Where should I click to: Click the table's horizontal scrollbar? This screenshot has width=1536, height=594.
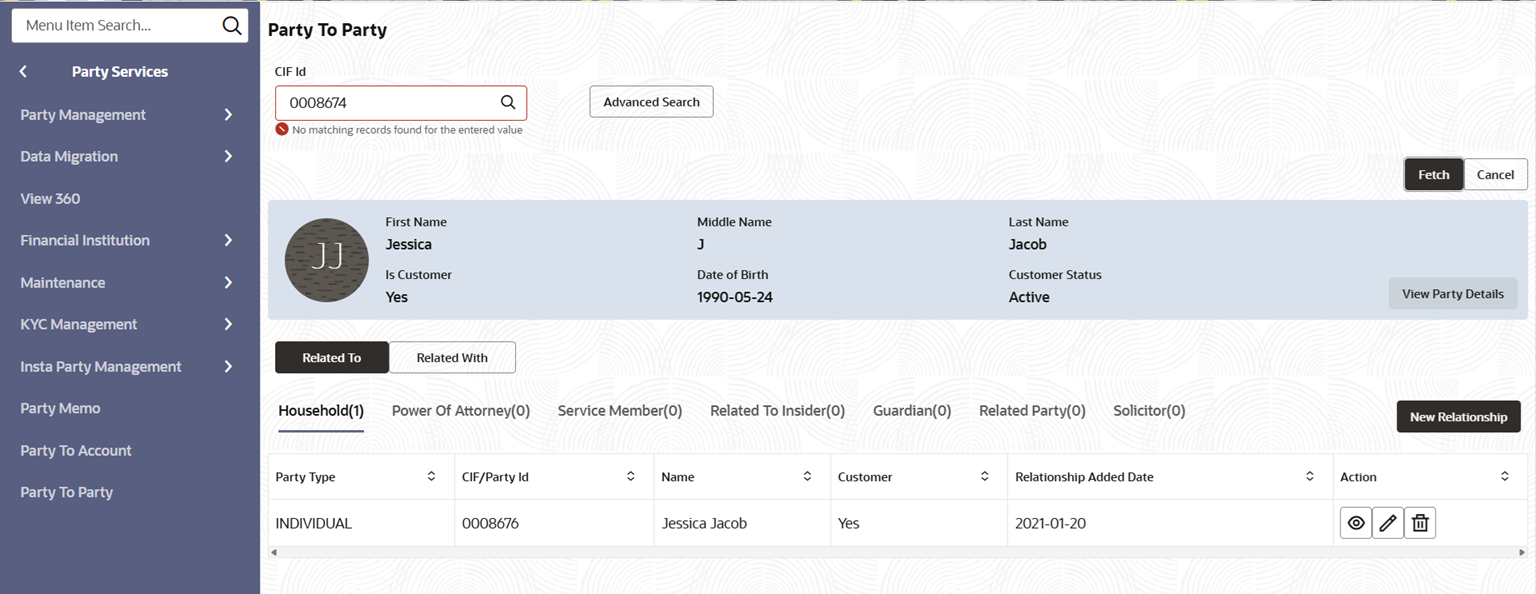pyautogui.click(x=896, y=552)
